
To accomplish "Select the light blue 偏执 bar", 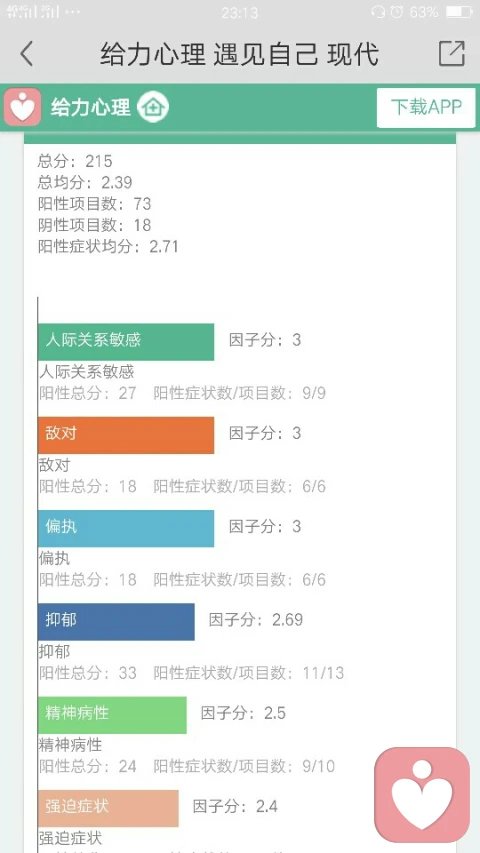I will [x=126, y=528].
